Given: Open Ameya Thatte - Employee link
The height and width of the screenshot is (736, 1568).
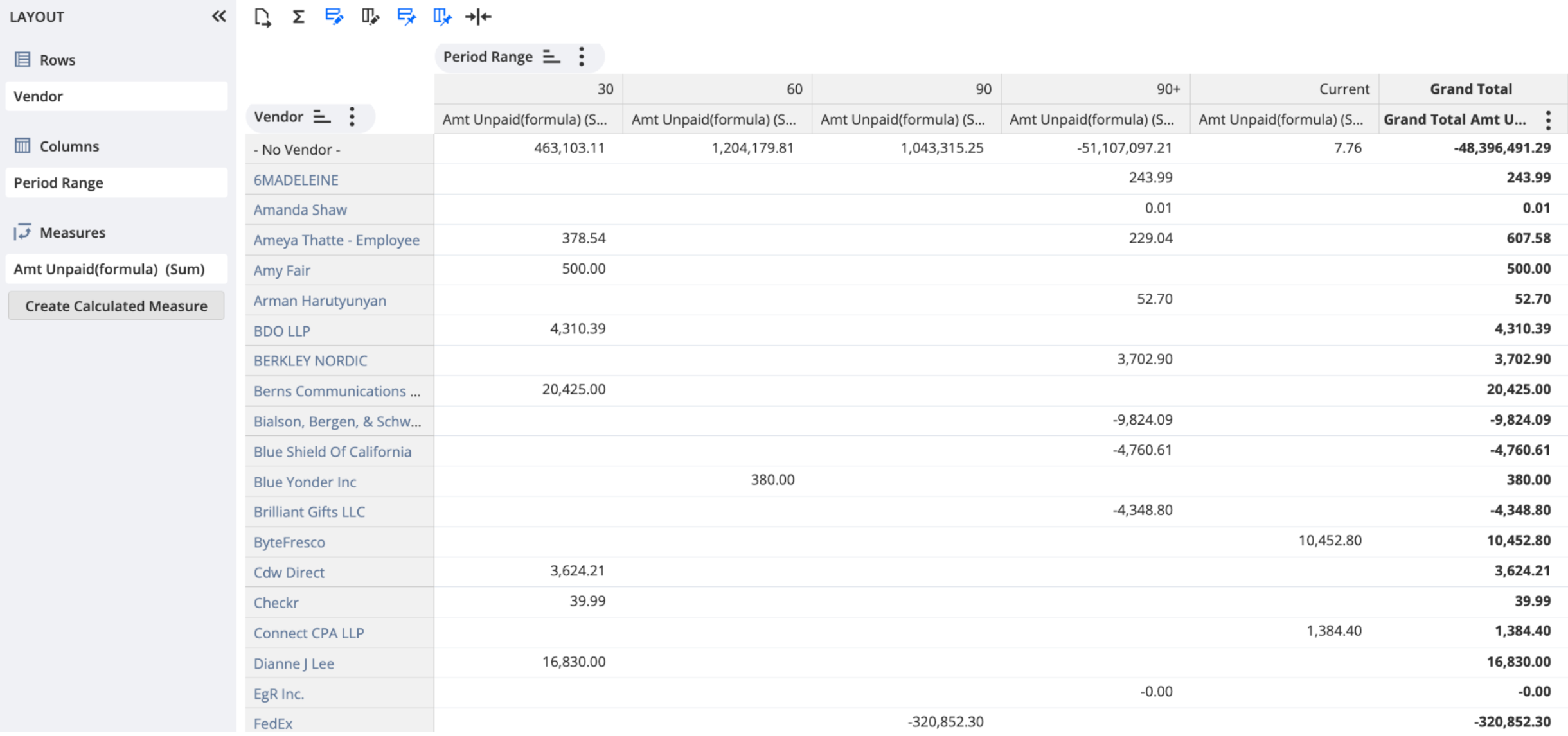Looking at the screenshot, I should pos(336,240).
